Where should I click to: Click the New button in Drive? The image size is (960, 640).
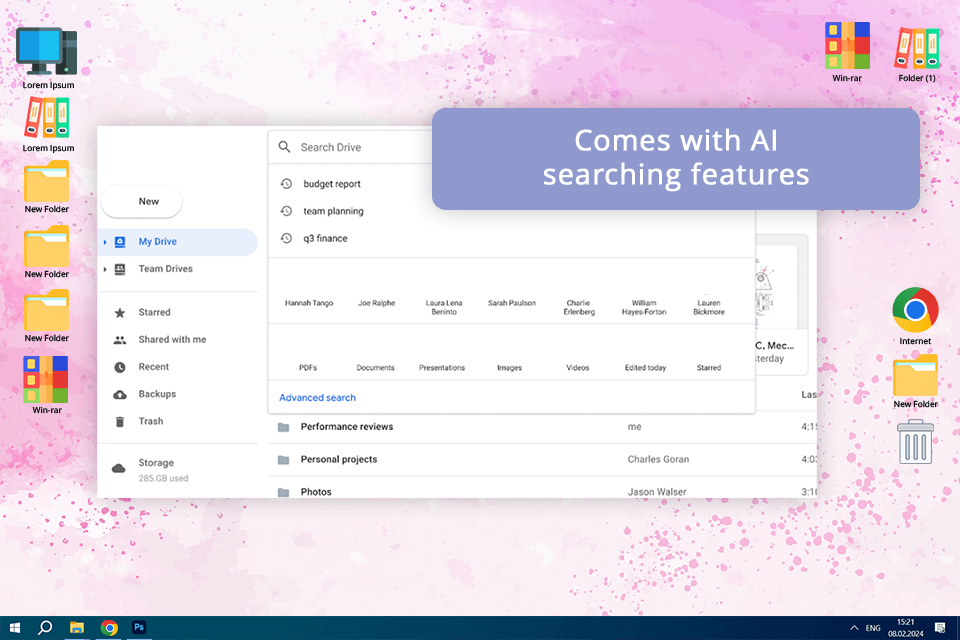[141, 201]
